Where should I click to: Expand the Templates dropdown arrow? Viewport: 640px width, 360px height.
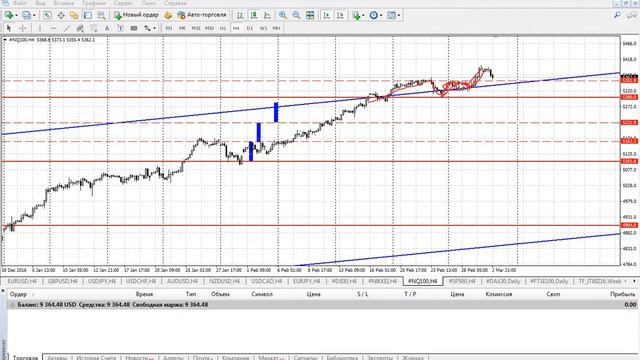click(x=398, y=16)
